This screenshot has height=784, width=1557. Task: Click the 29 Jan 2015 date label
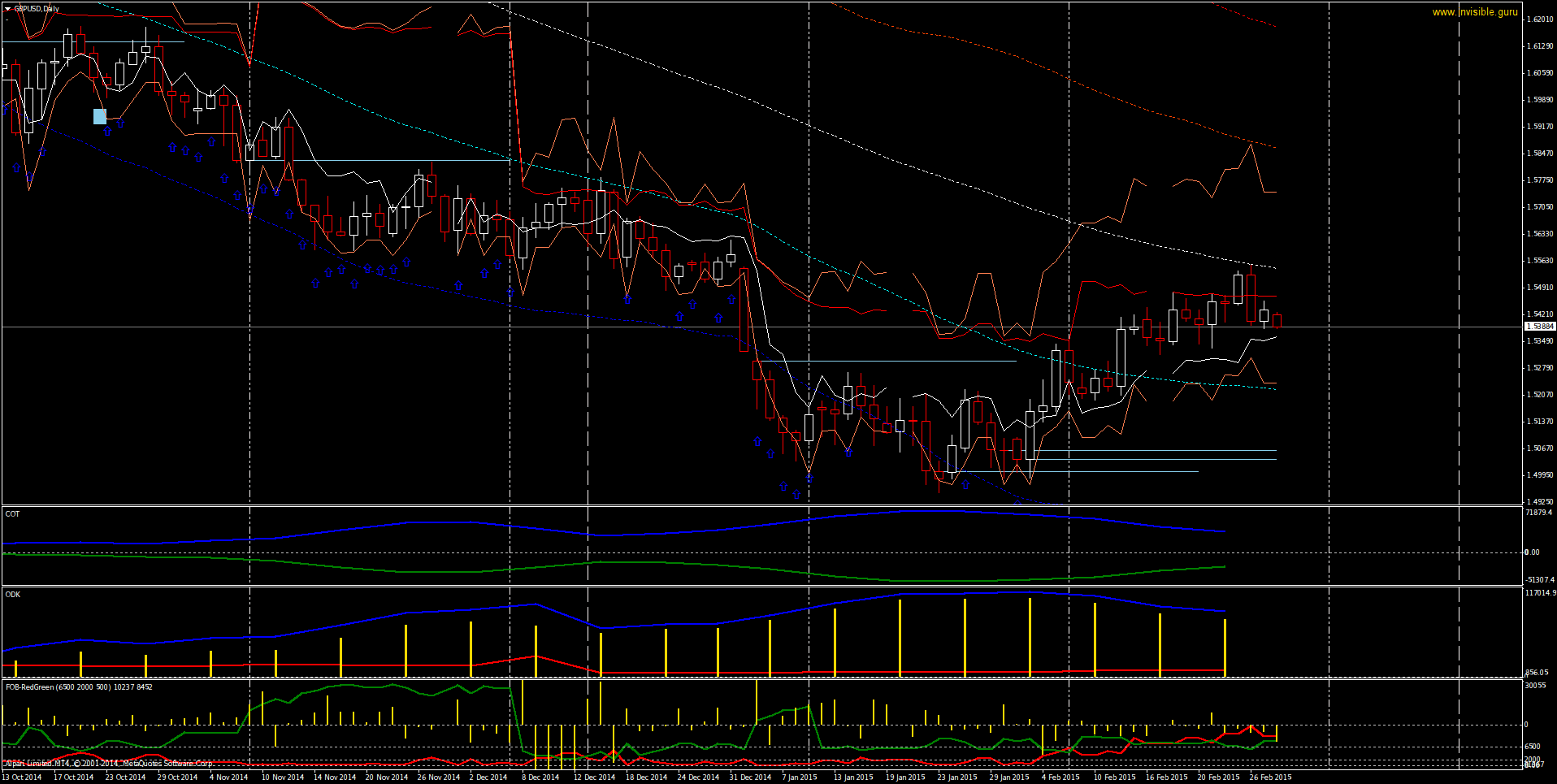click(1009, 778)
